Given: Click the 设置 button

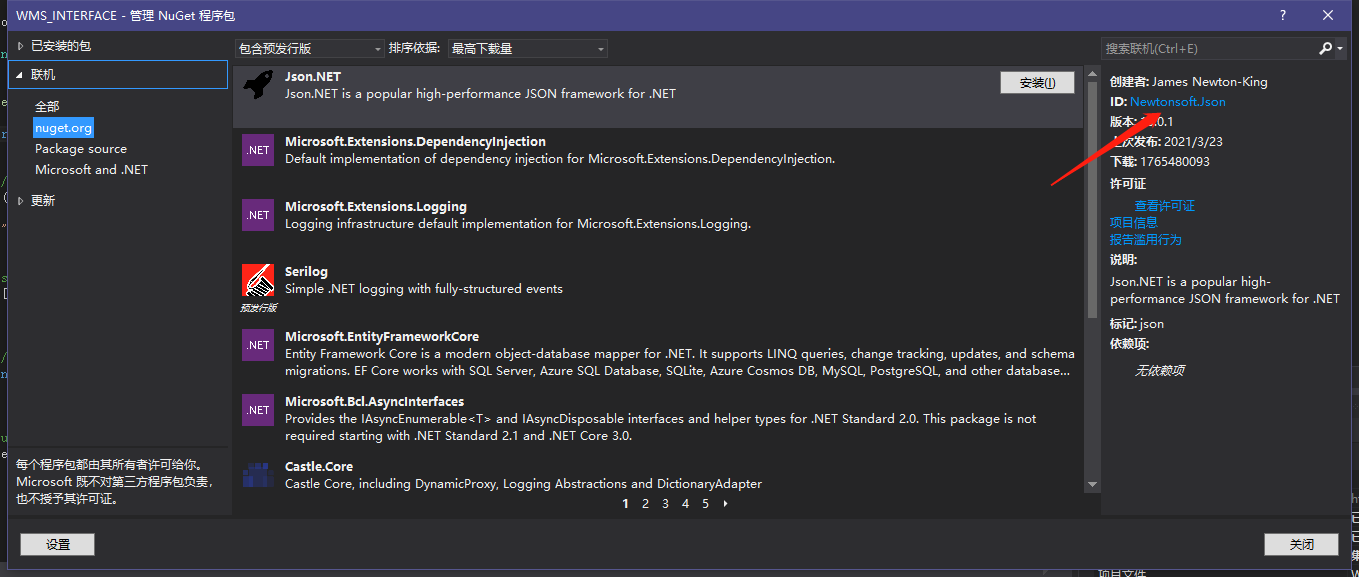Looking at the screenshot, I should click(x=58, y=544).
